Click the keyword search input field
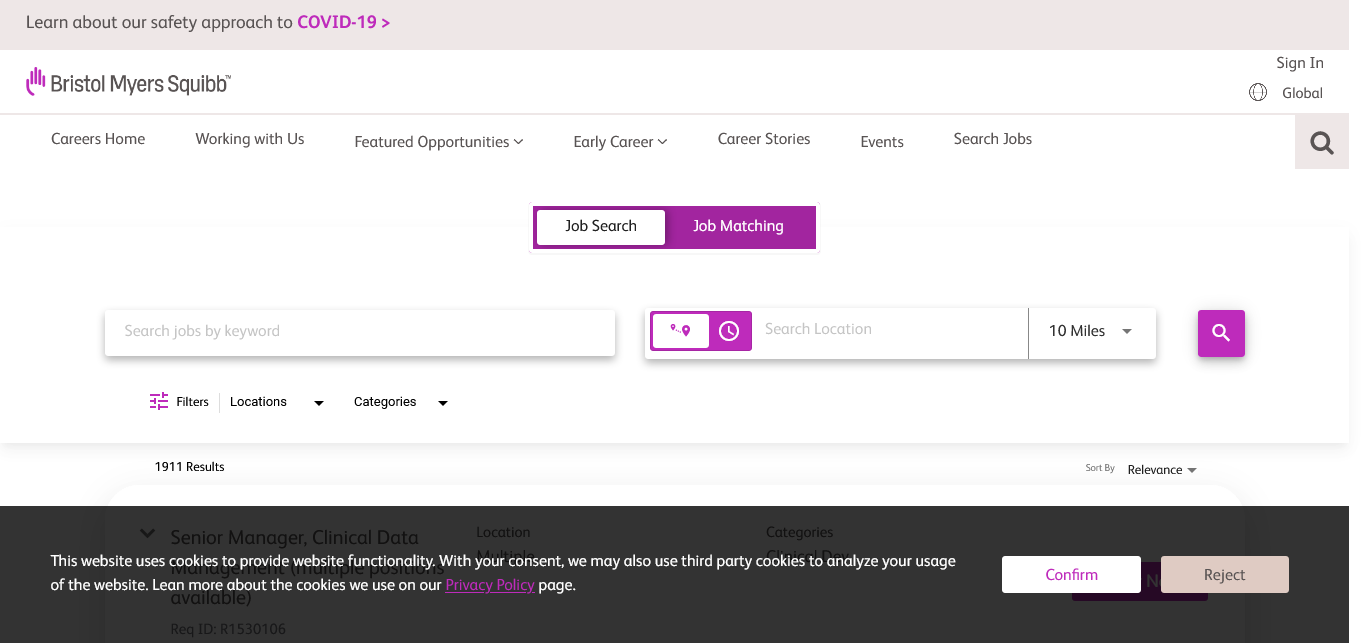 (x=359, y=332)
